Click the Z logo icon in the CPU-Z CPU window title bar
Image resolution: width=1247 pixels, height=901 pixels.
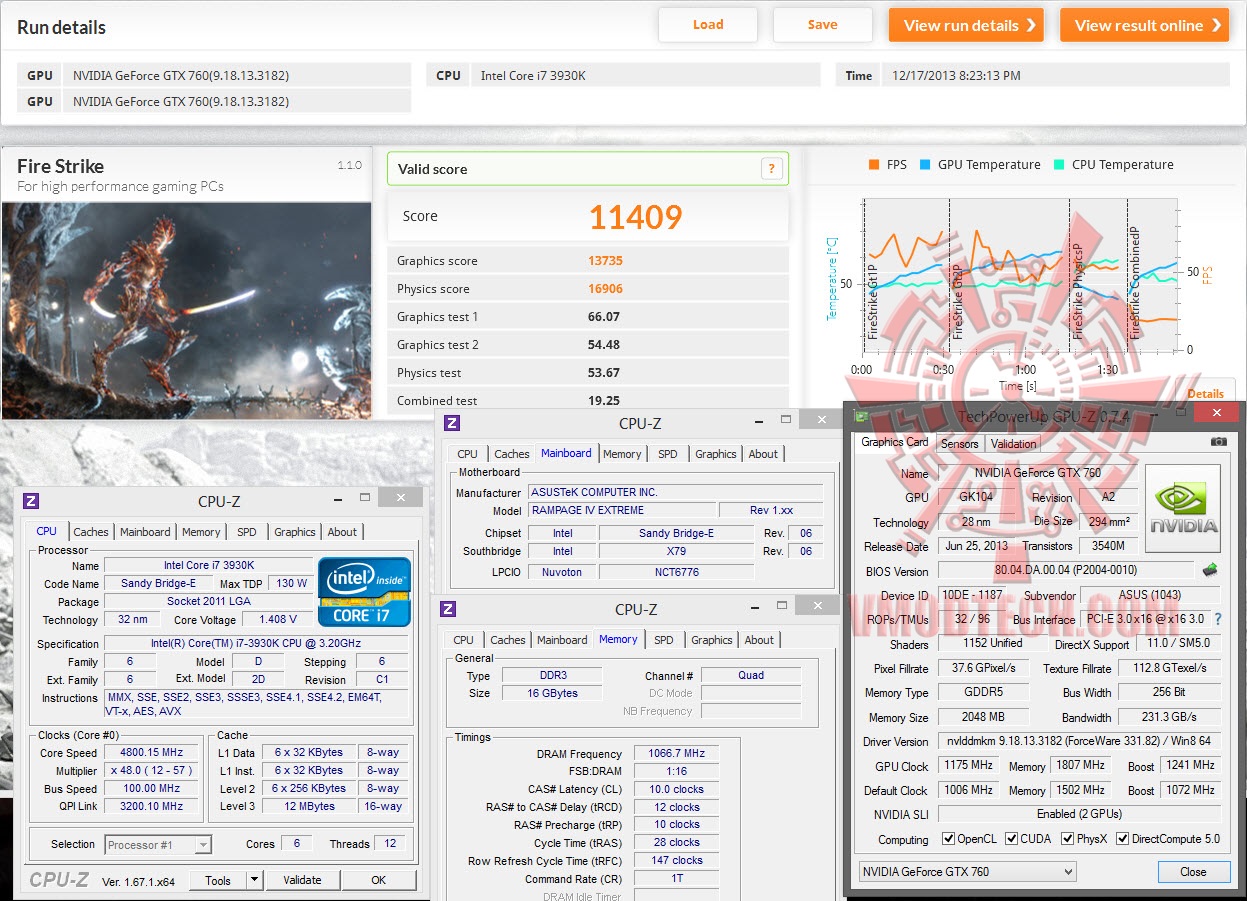pyautogui.click(x=31, y=501)
